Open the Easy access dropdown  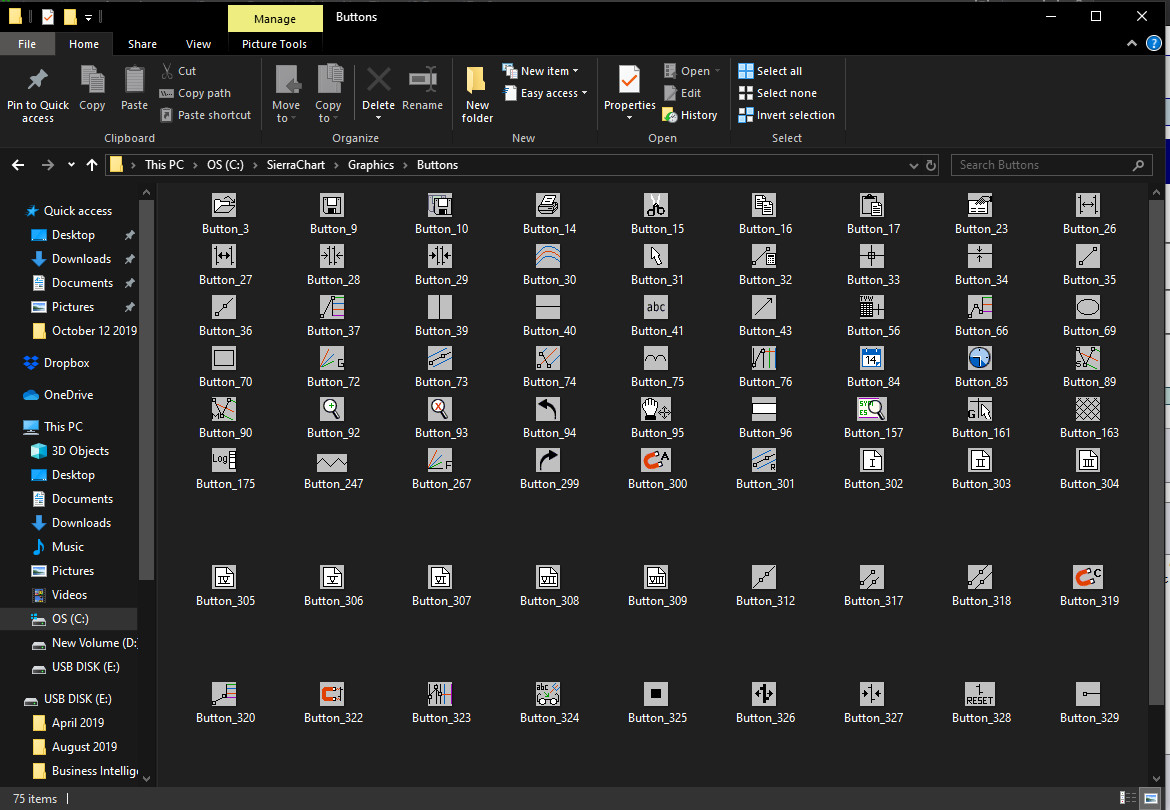coord(546,93)
